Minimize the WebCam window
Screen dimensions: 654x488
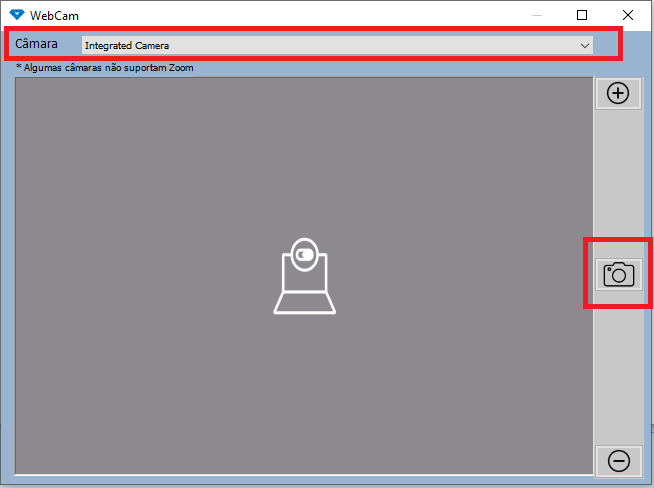point(537,15)
